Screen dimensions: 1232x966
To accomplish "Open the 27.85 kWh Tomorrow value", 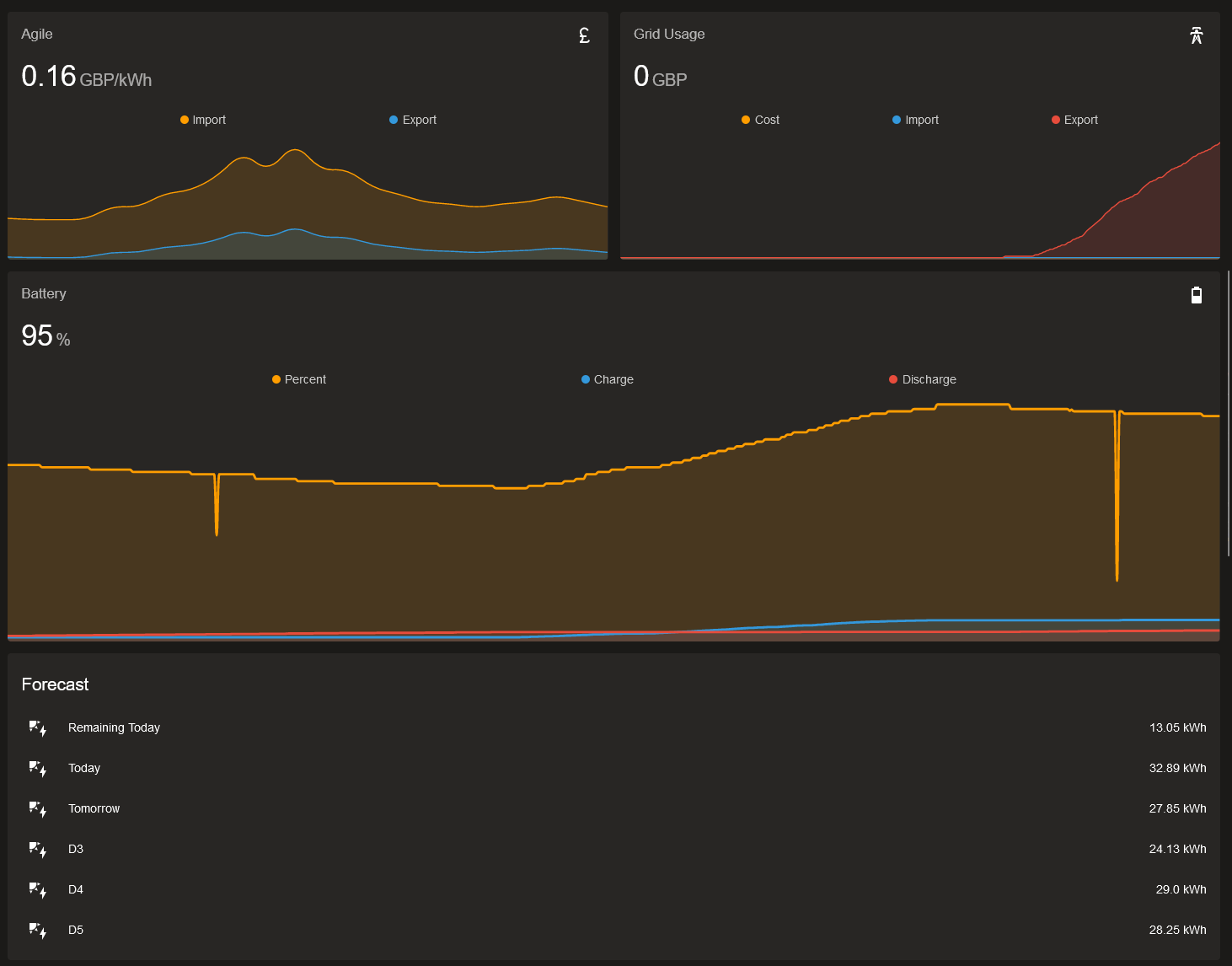I will coord(1177,808).
